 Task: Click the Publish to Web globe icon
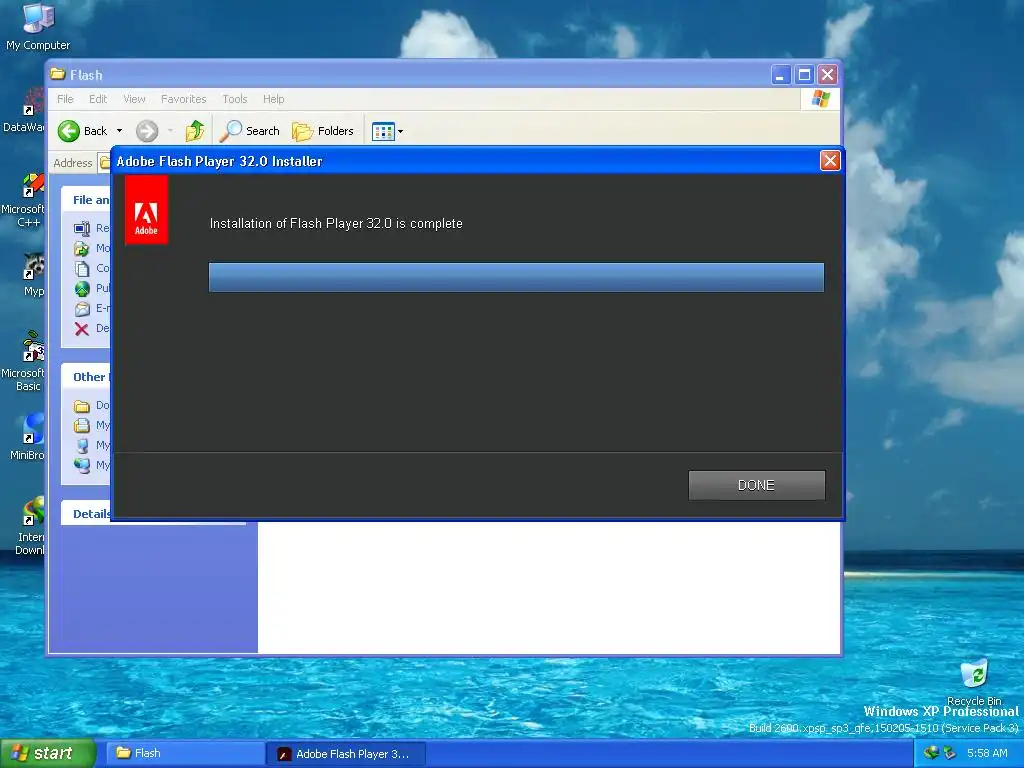click(82, 288)
